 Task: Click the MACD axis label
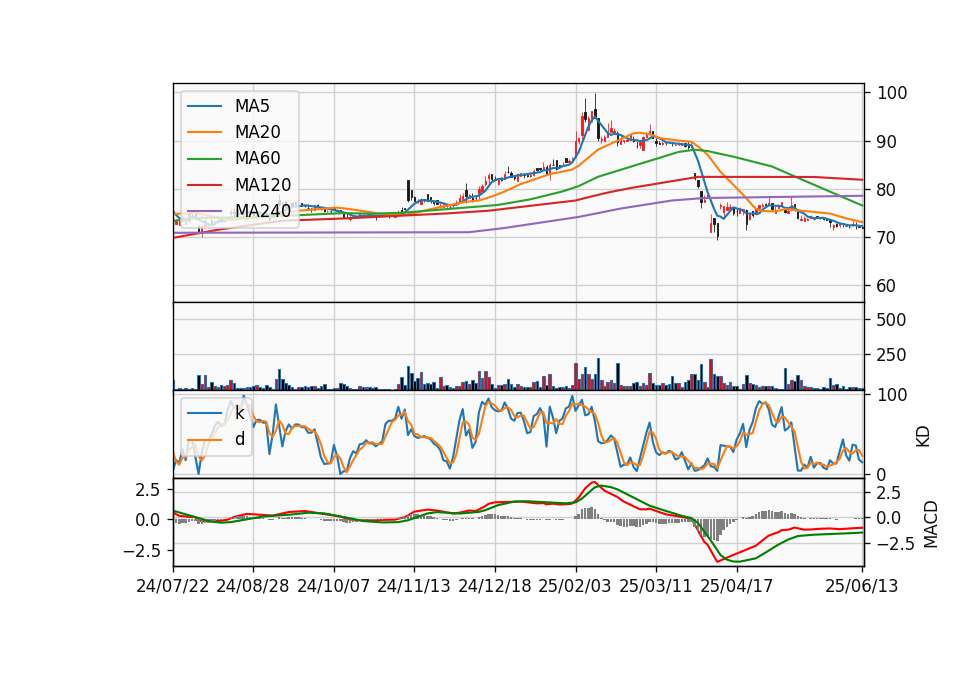tap(930, 524)
